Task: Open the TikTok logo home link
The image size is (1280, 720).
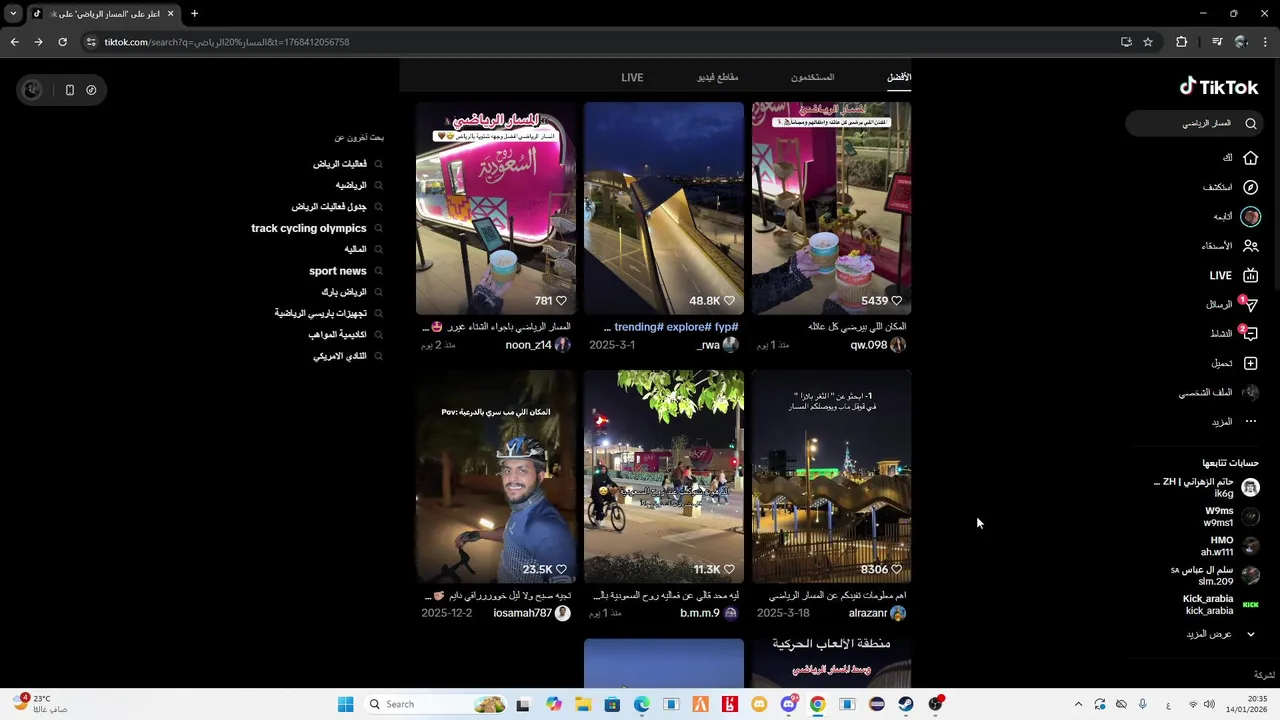Action: 1218,87
